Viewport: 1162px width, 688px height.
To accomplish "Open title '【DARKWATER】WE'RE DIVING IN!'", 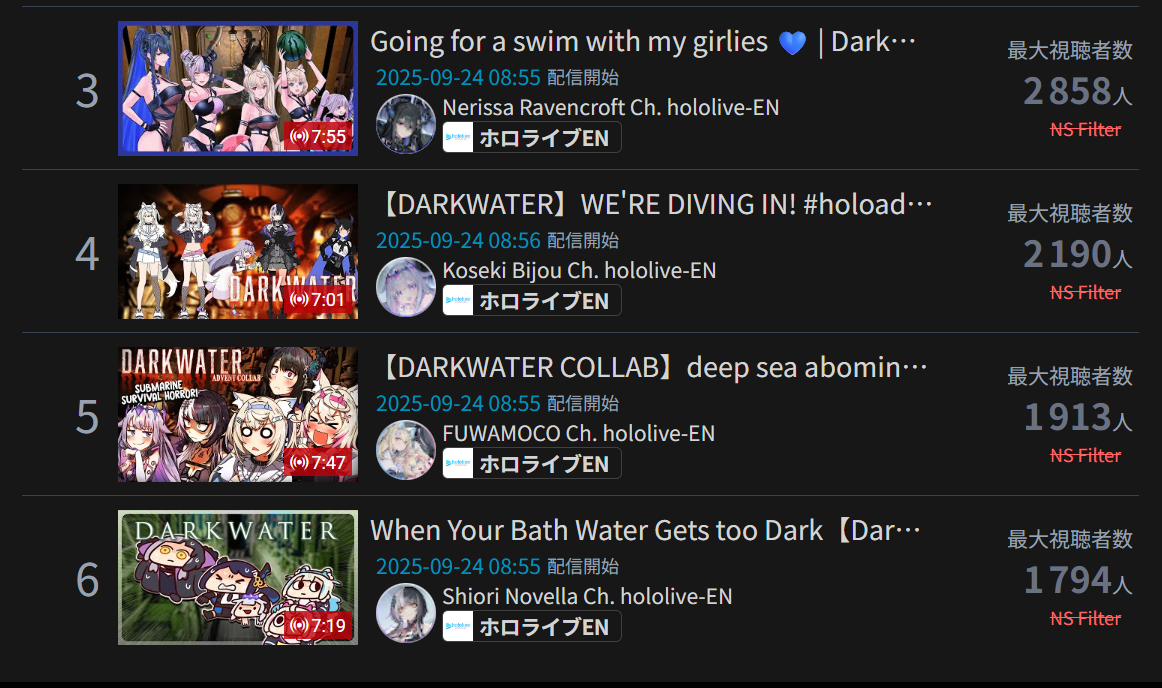I will pos(654,205).
